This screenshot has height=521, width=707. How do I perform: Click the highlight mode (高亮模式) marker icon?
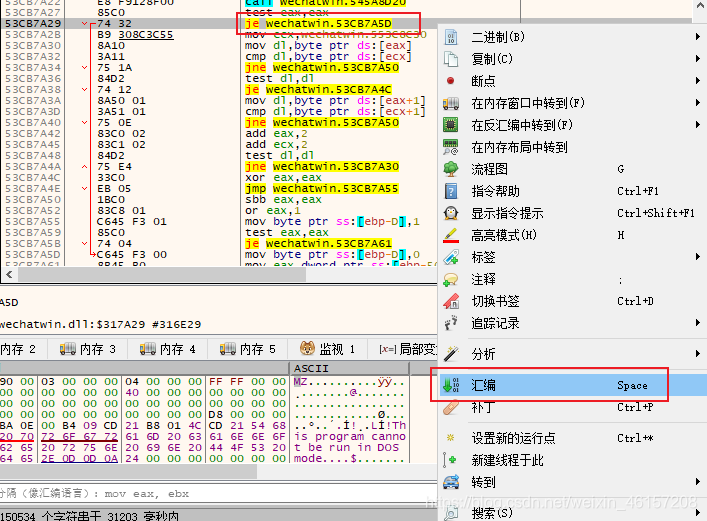[450, 235]
